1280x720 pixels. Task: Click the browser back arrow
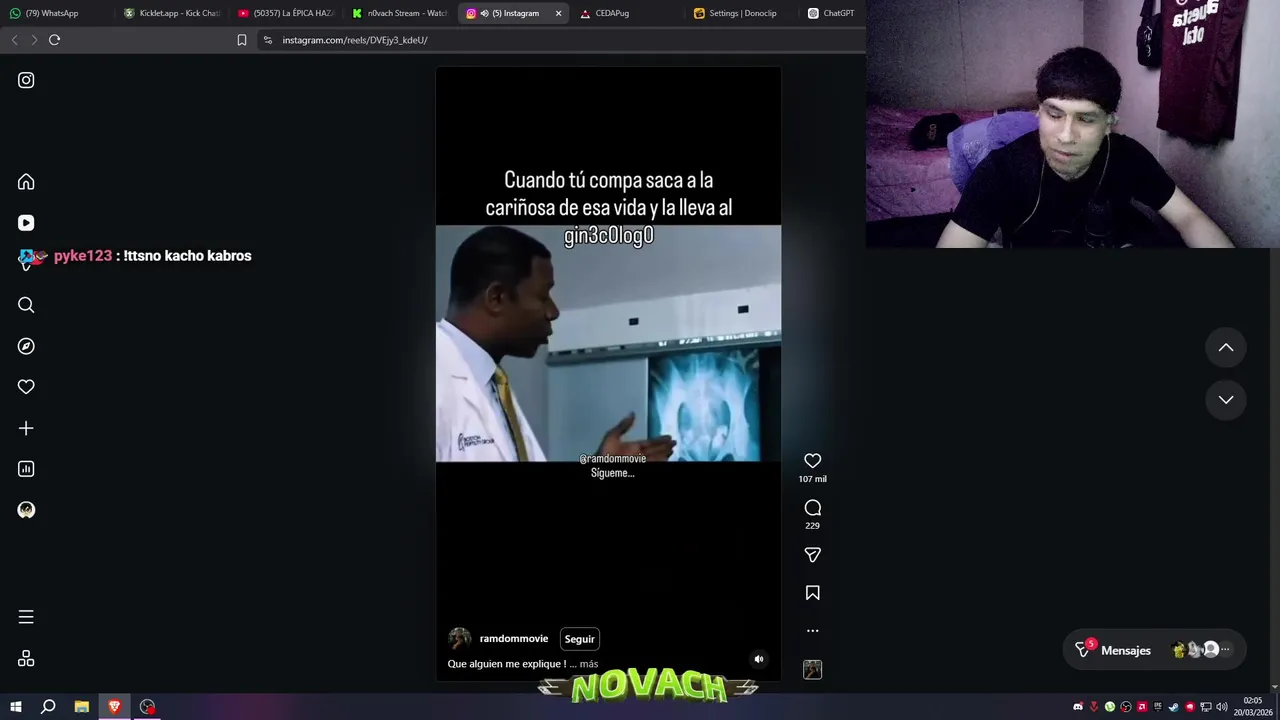[x=14, y=40]
